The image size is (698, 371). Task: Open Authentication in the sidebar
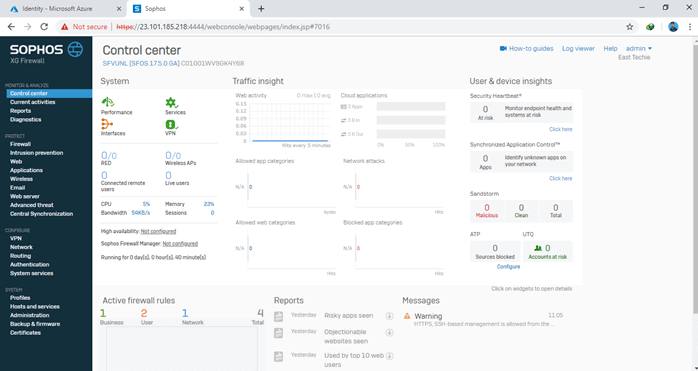pyautogui.click(x=29, y=265)
